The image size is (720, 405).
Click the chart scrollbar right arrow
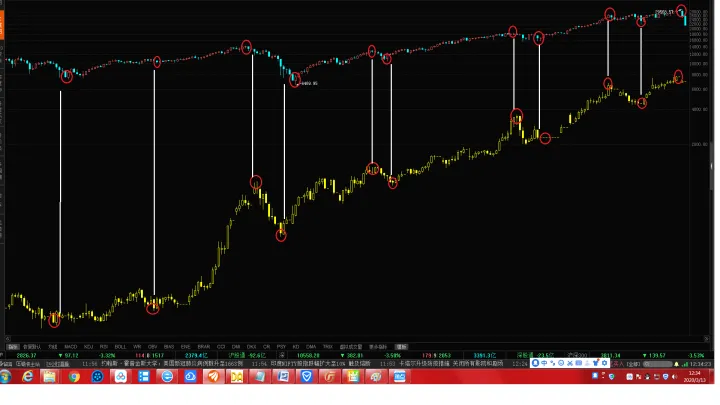click(x=706, y=339)
